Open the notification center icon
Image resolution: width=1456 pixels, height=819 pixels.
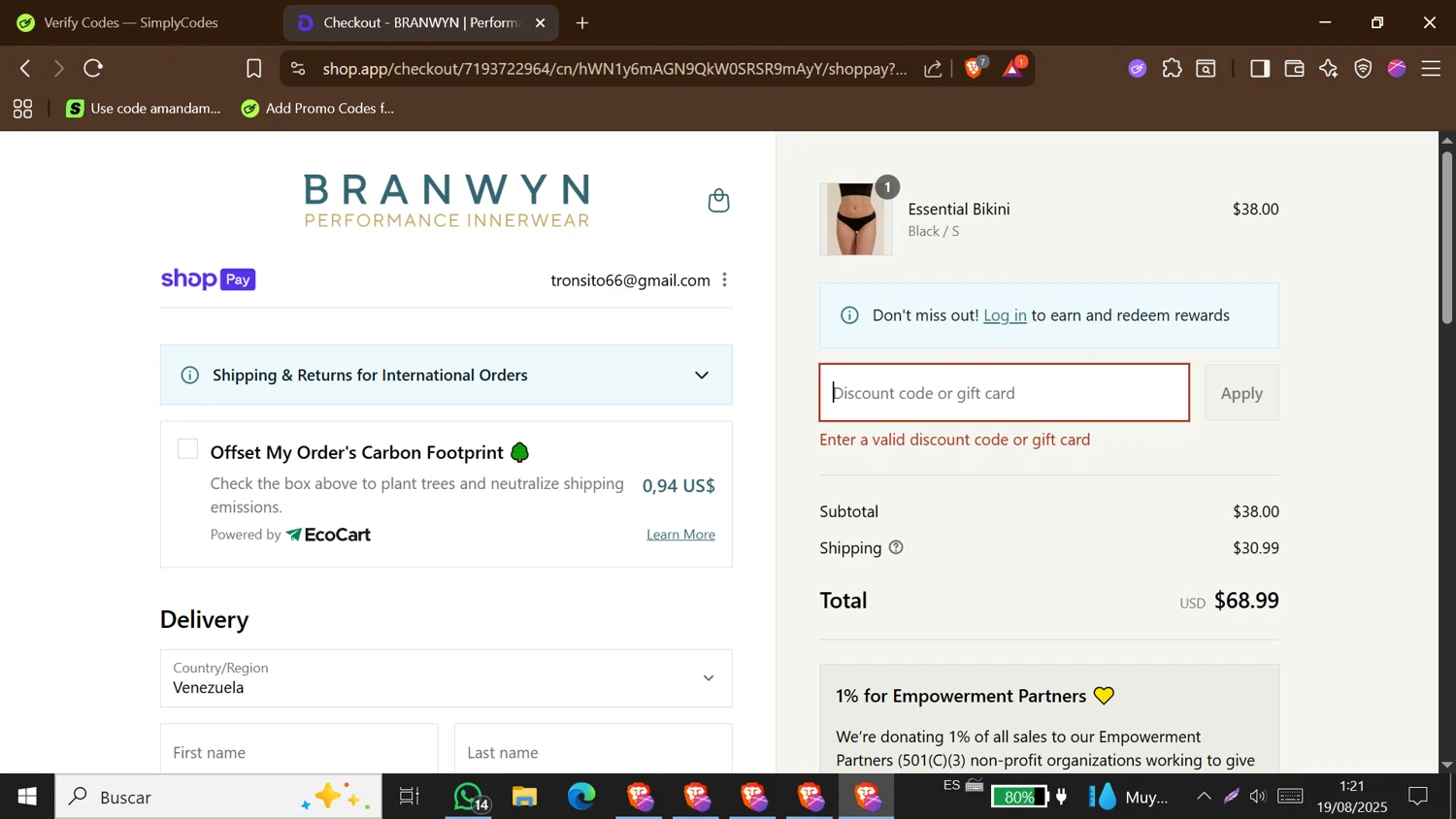pos(1418,797)
